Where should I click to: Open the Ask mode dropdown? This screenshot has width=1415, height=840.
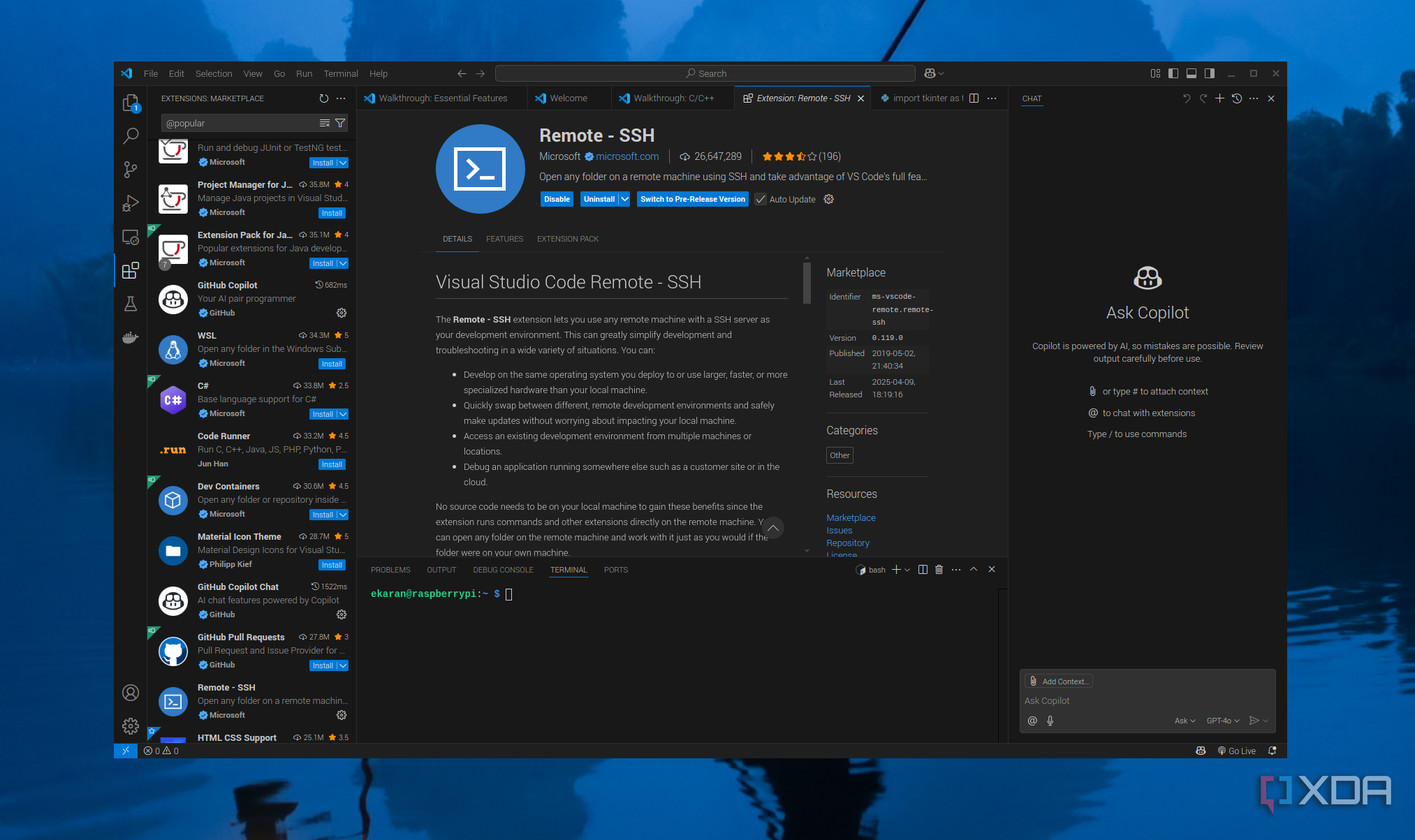click(1185, 721)
